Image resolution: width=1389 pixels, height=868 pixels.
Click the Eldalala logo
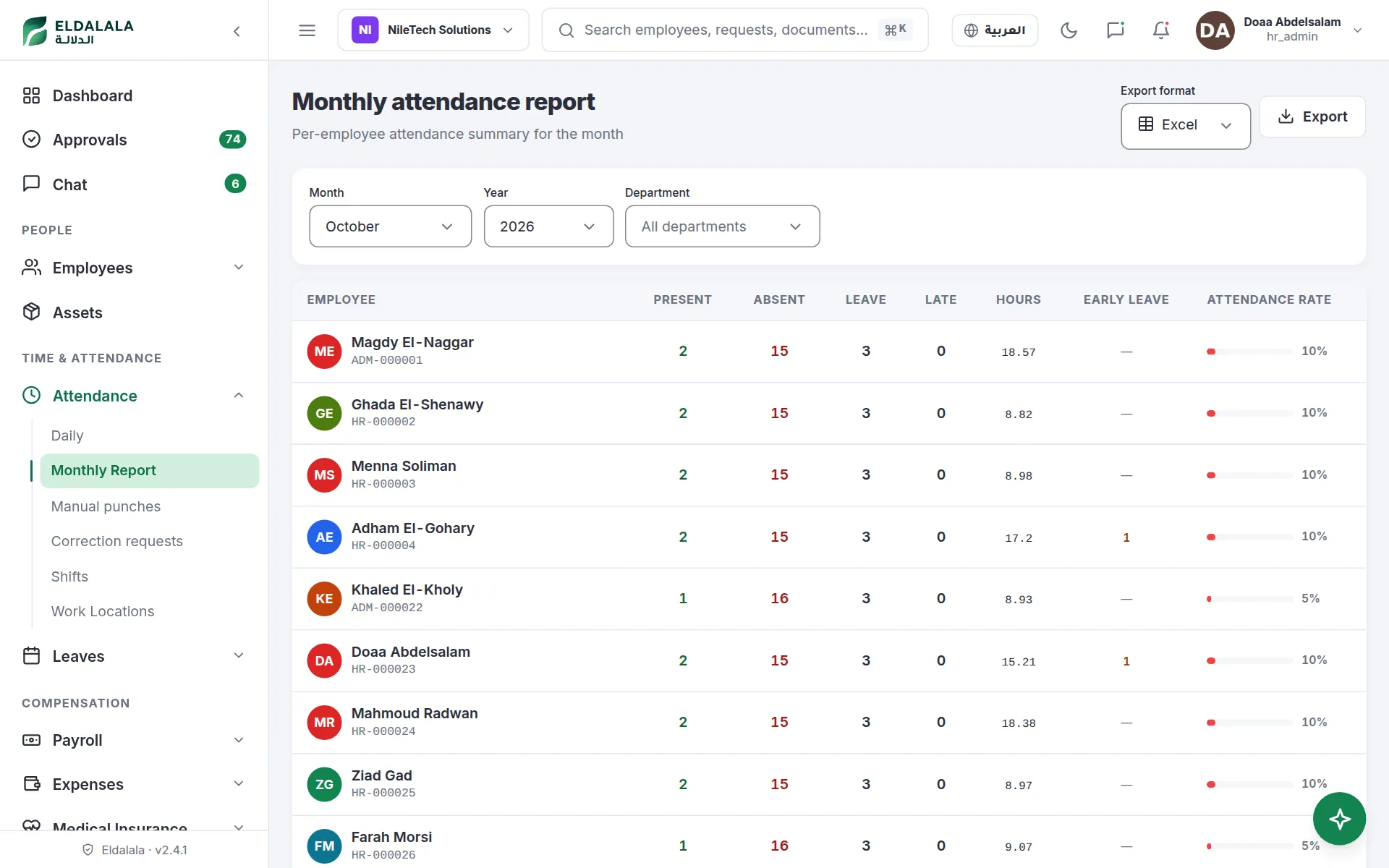pyautogui.click(x=78, y=30)
